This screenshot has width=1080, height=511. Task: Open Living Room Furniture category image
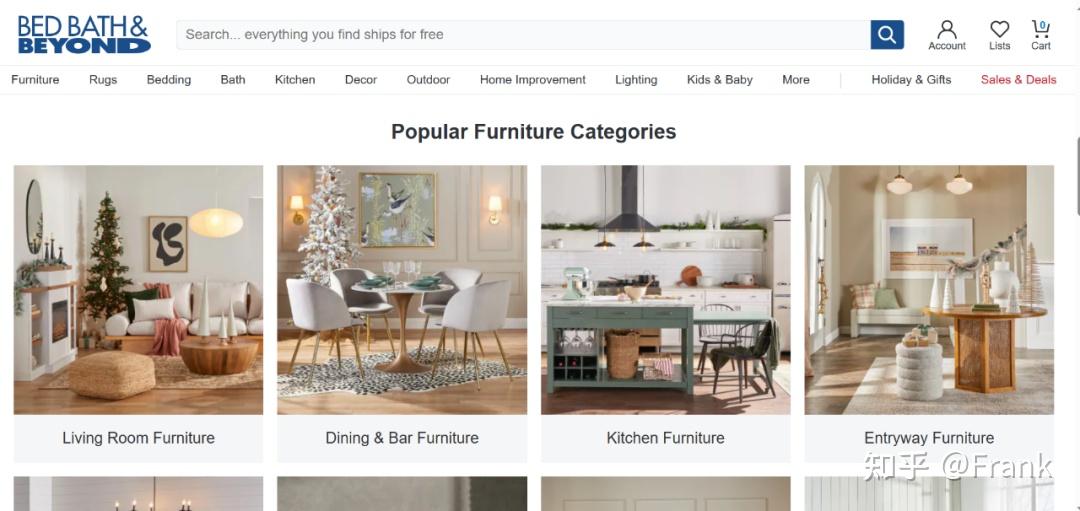138,290
